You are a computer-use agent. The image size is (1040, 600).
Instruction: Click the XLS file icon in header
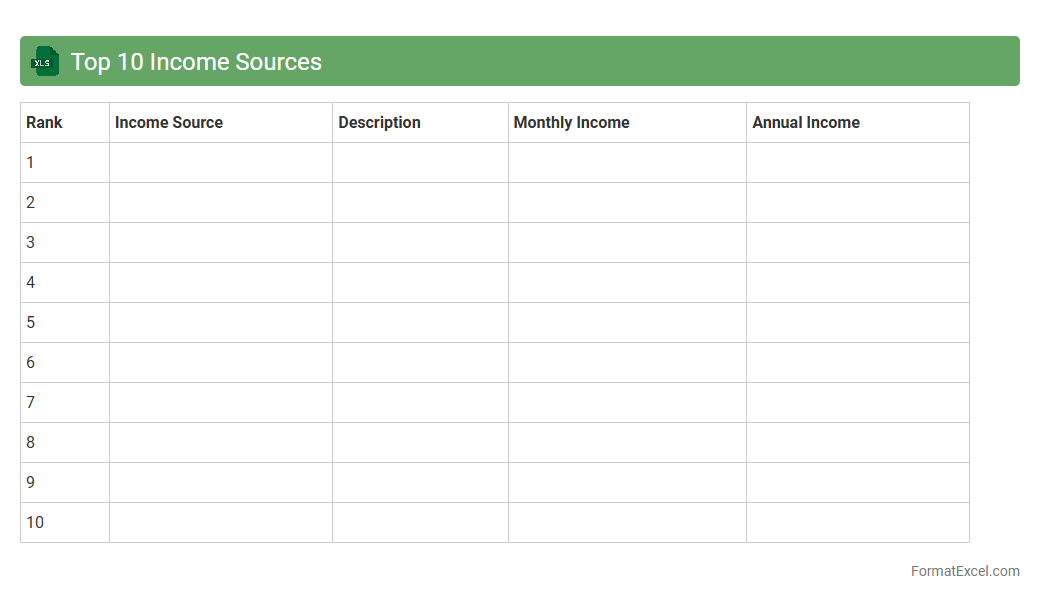click(x=45, y=62)
